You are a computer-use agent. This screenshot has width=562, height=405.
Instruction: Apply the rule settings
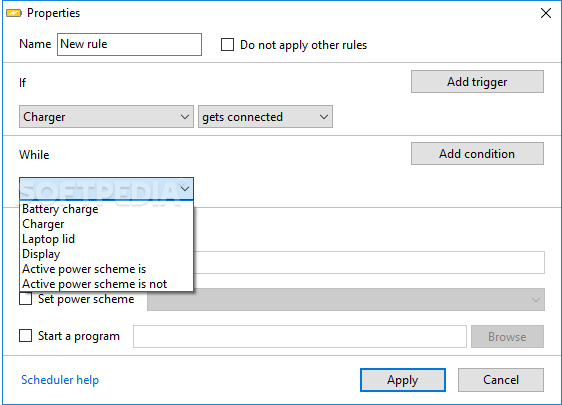tap(403, 380)
